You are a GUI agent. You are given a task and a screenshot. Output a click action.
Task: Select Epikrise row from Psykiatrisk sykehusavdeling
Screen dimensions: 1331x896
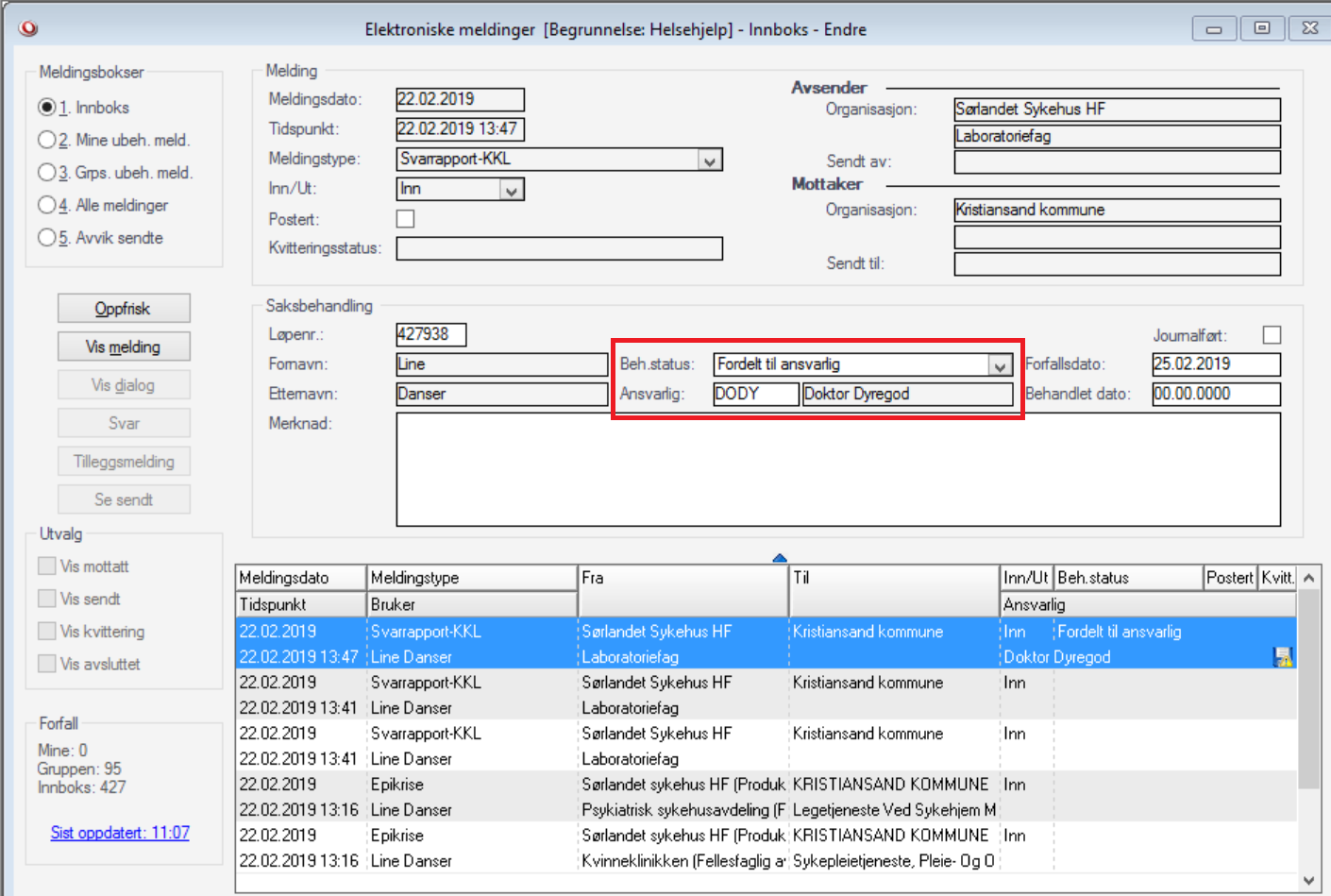766,797
